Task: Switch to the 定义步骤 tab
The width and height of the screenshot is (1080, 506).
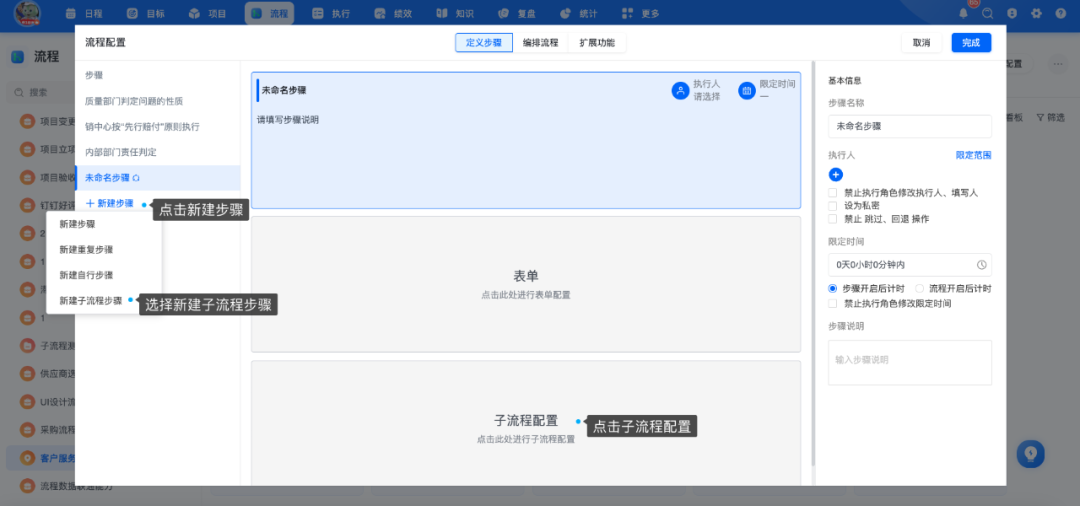Action: pyautogui.click(x=484, y=43)
